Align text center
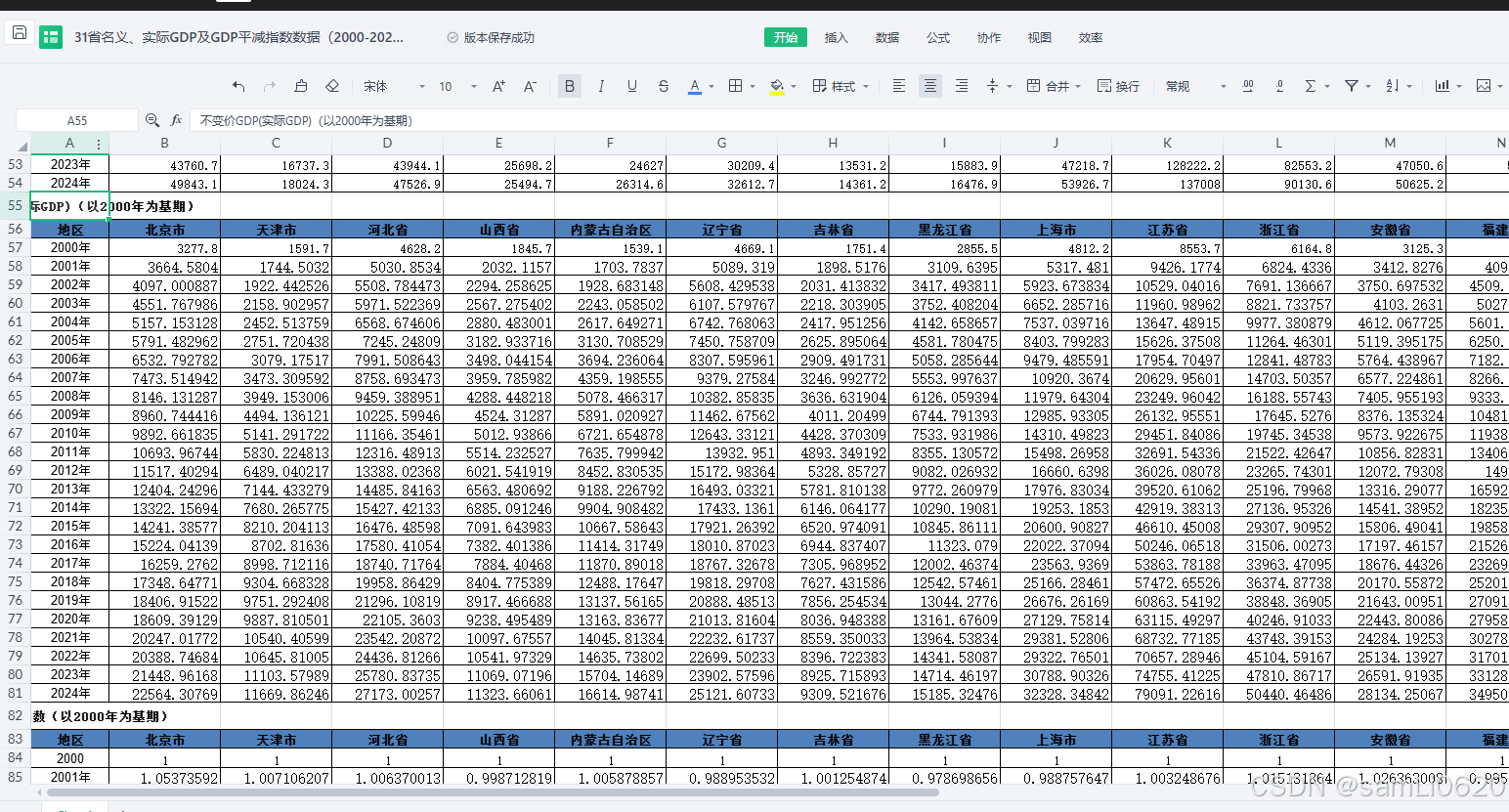The width and height of the screenshot is (1509, 812). click(x=930, y=86)
